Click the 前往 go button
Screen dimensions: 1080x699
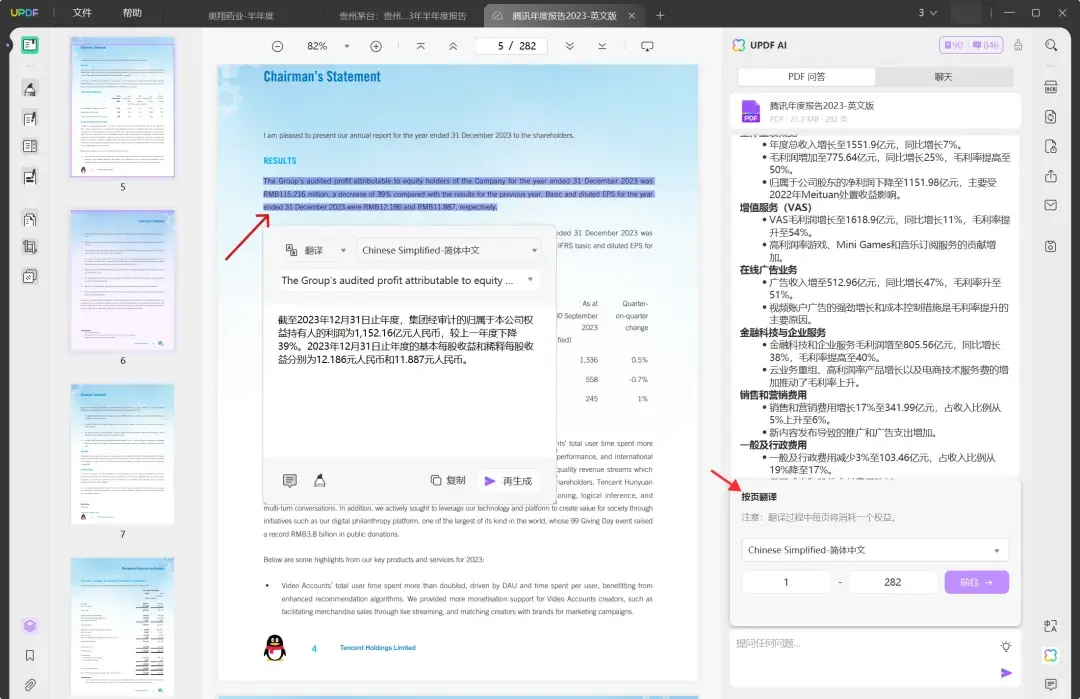coord(977,583)
